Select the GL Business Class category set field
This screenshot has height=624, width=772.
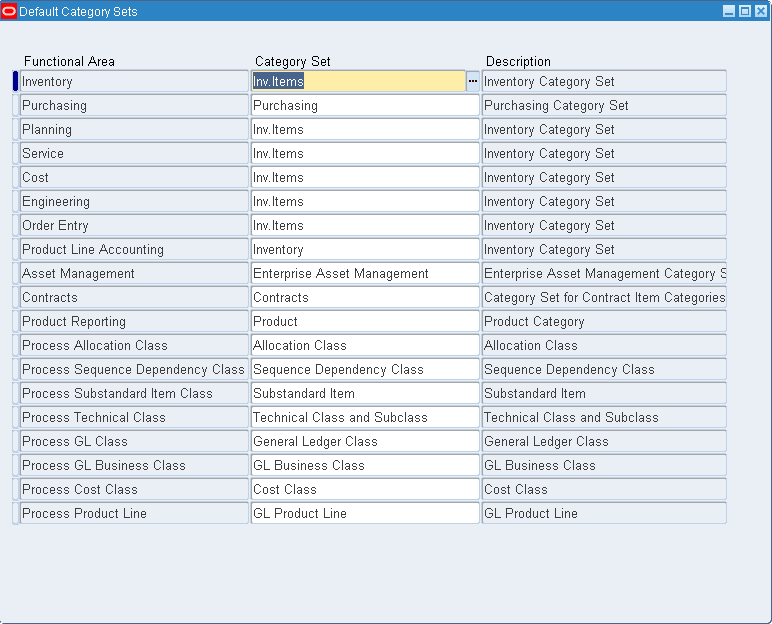(365, 465)
